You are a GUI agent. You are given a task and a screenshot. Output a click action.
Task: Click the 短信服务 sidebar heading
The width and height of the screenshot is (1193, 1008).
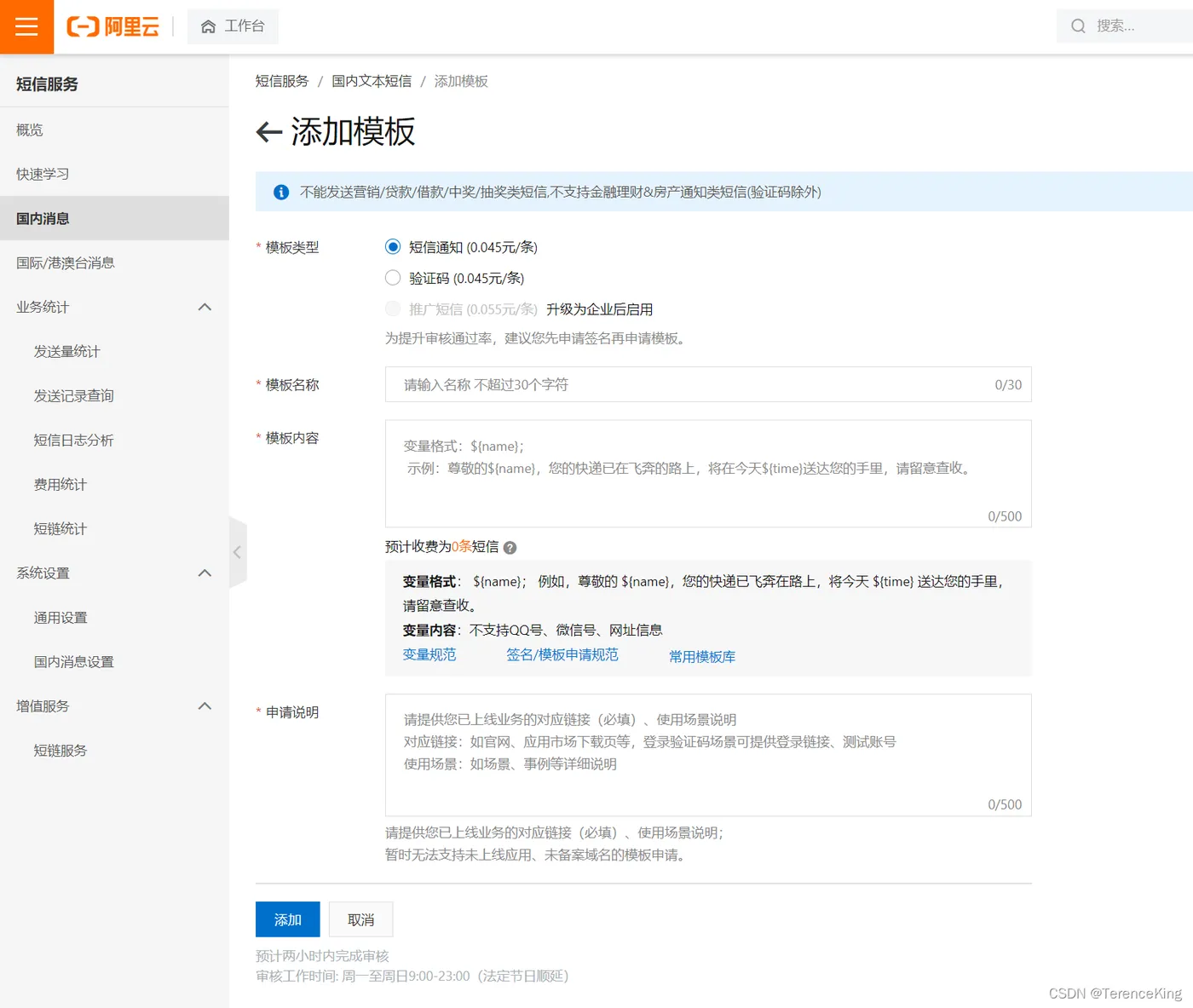pyautogui.click(x=47, y=84)
